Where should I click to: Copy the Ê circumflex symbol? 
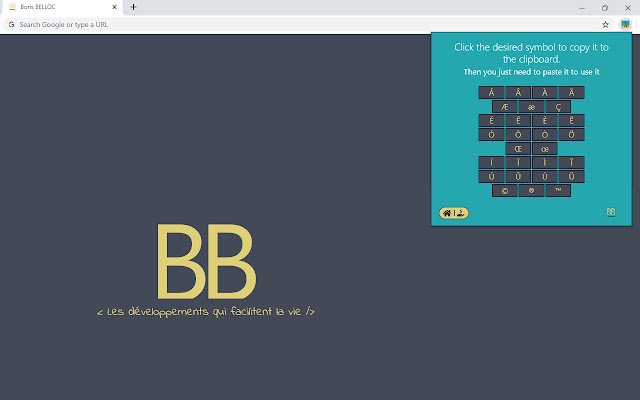[518, 120]
